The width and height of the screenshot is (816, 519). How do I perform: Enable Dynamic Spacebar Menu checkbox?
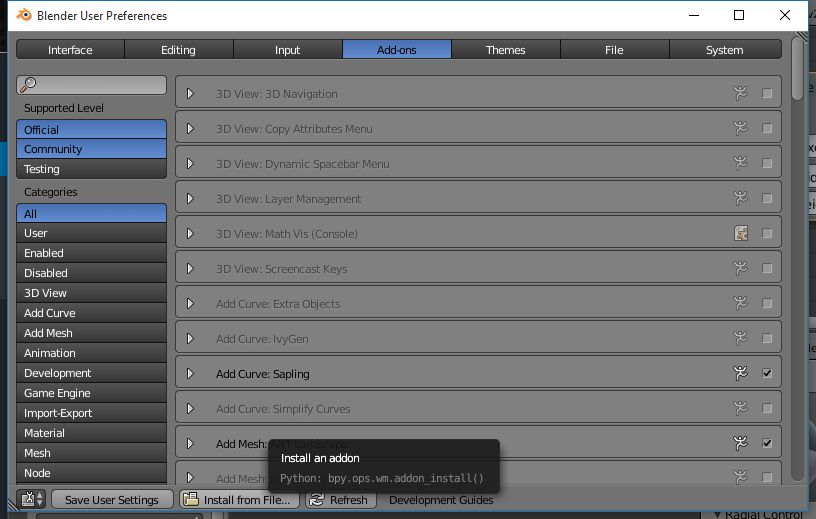click(x=767, y=163)
